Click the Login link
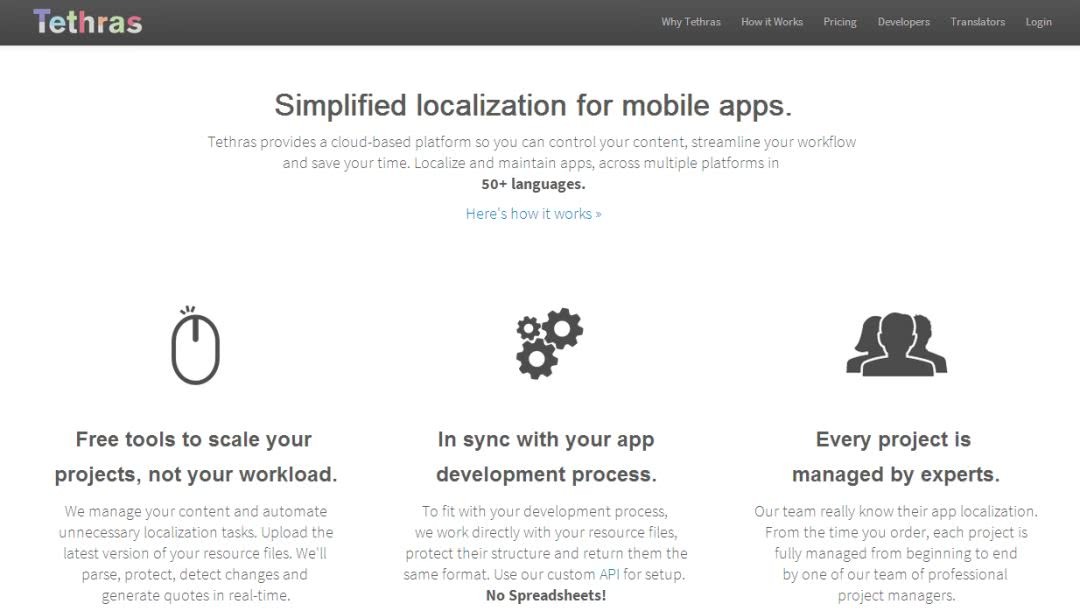Image resolution: width=1080 pixels, height=611 pixels. click(x=1038, y=22)
